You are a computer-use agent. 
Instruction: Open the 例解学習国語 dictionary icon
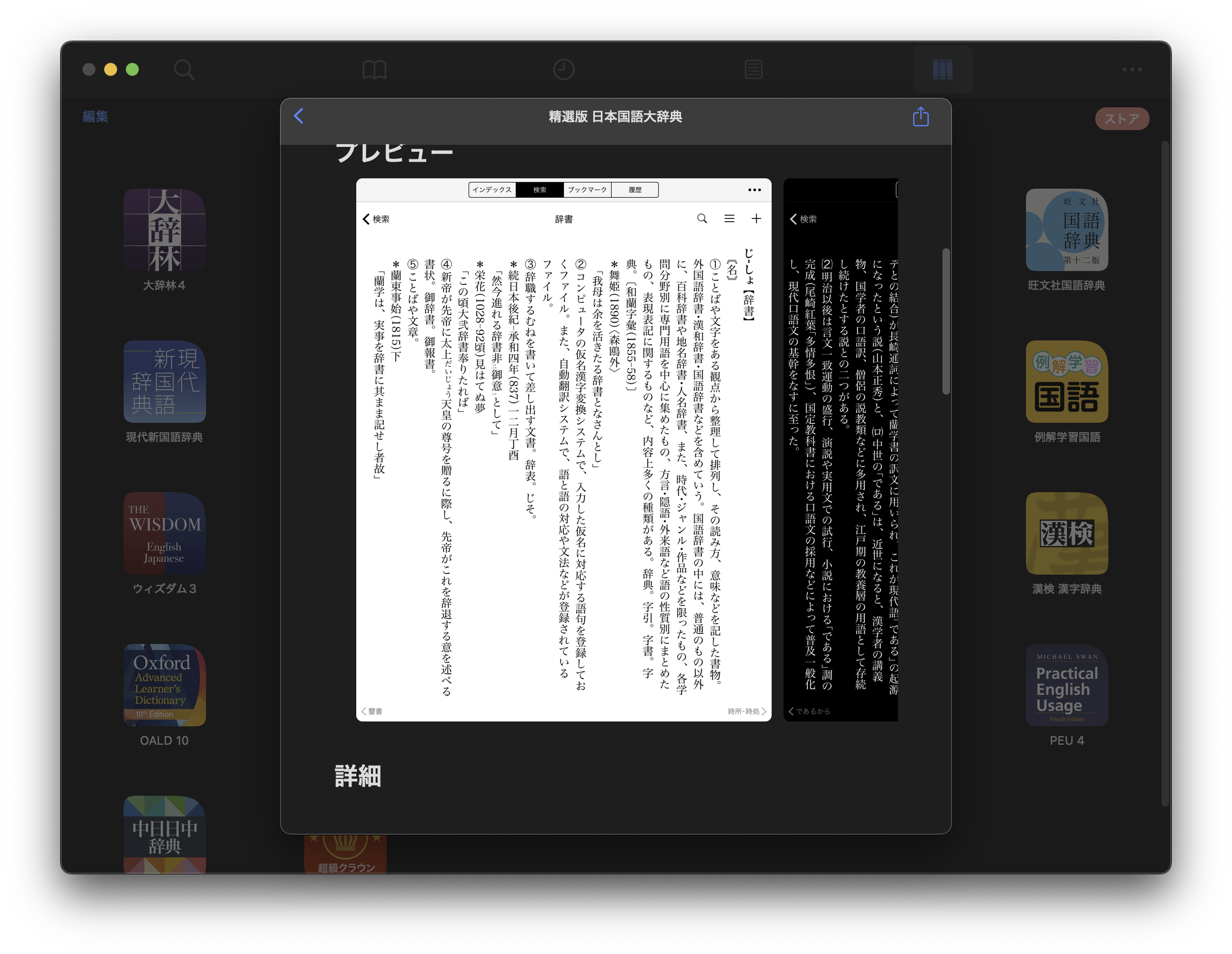point(1067,382)
